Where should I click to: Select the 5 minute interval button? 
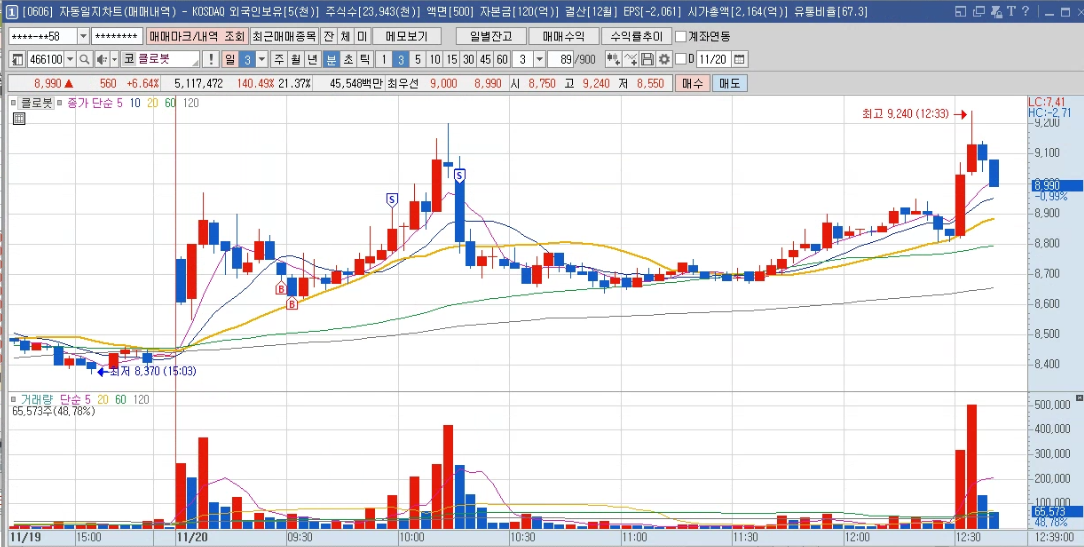[x=418, y=59]
